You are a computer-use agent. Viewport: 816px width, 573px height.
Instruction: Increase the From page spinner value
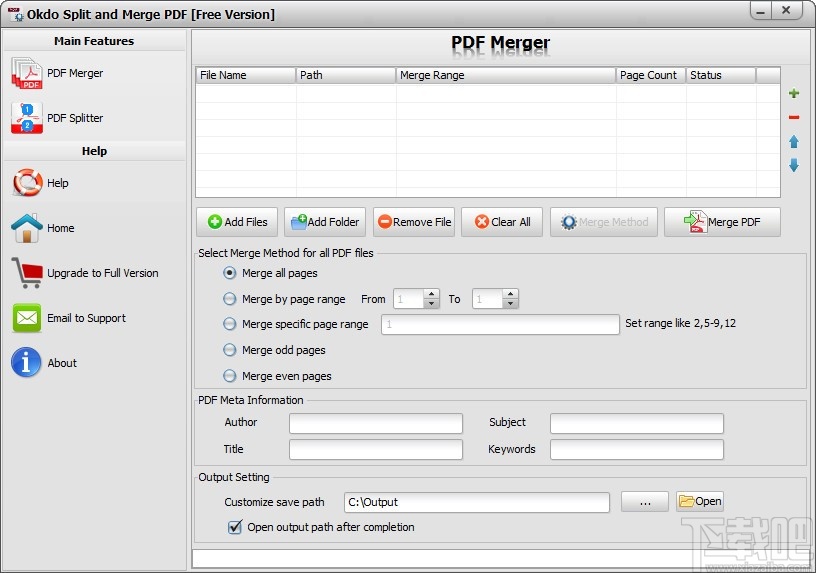(x=431, y=295)
